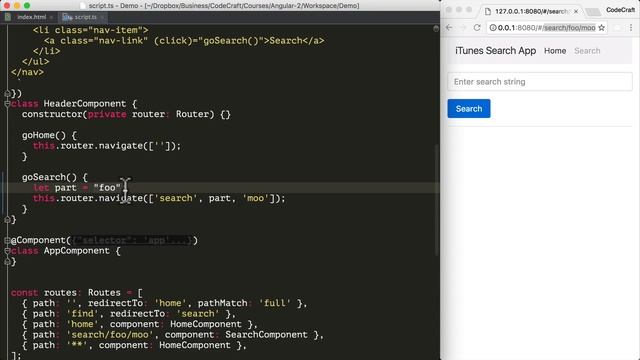This screenshot has height=360, width=640.
Task: Open the Chrome three-dot menu
Action: pyautogui.click(x=631, y=28)
